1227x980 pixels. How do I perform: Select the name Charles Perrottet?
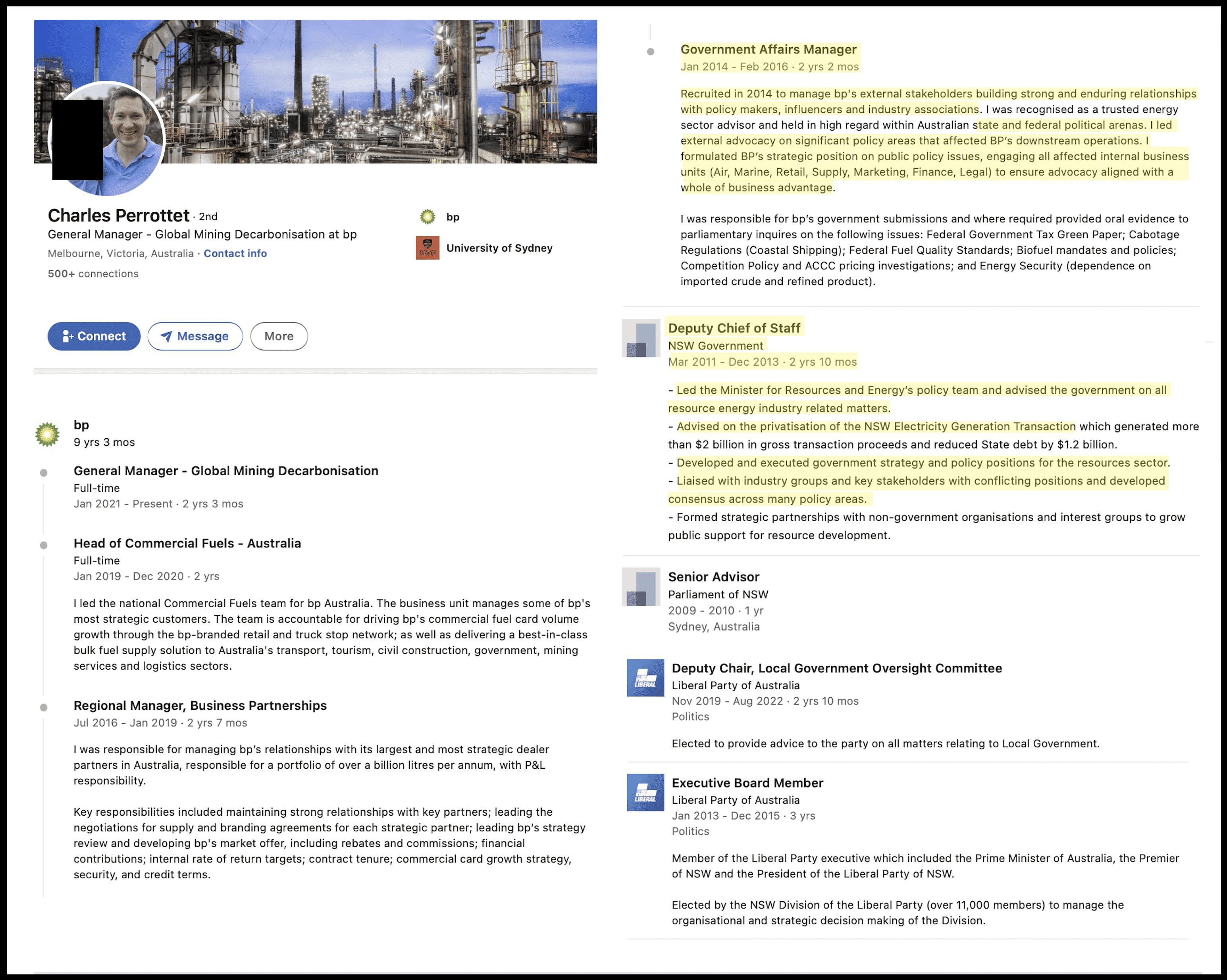coord(118,216)
